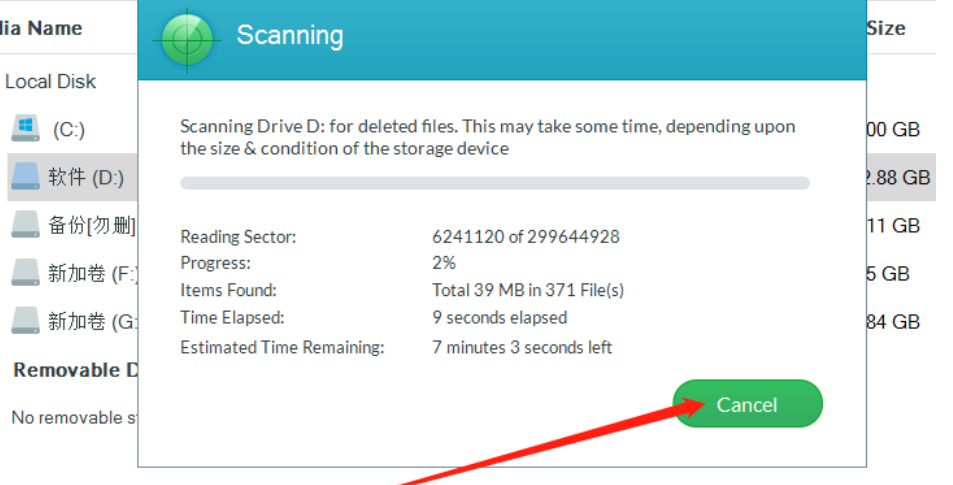This screenshot has height=485, width=953.
Task: Click the Scanning dialog title text
Action: click(x=289, y=36)
